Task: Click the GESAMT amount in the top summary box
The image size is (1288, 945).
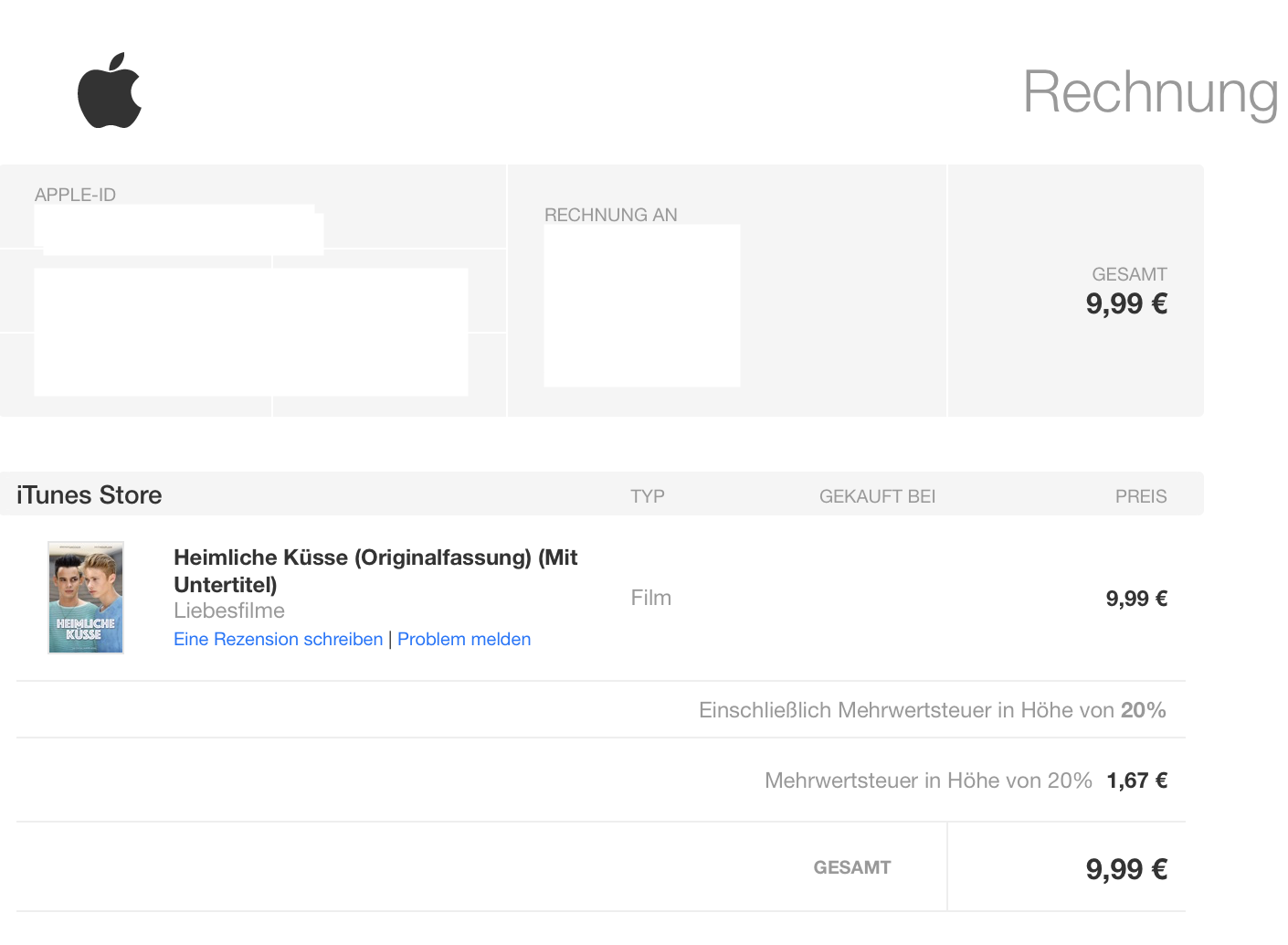Action: pyautogui.click(x=1126, y=303)
